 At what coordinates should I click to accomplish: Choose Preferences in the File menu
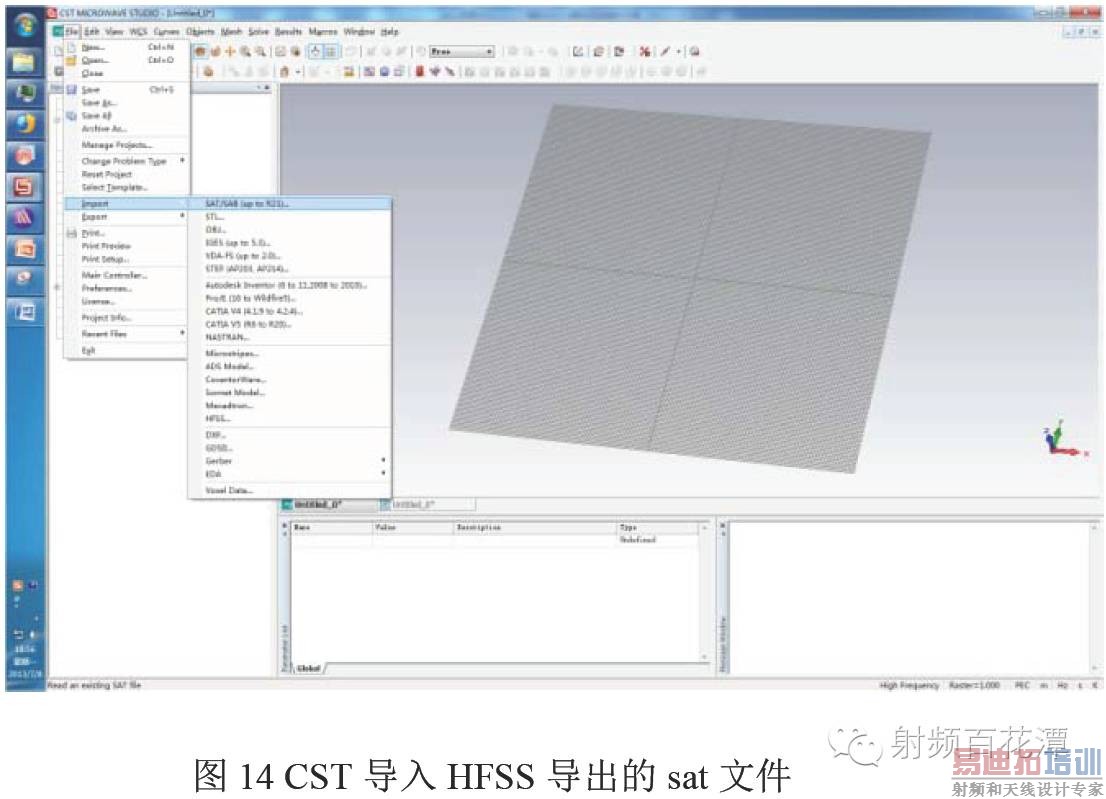click(x=127, y=288)
